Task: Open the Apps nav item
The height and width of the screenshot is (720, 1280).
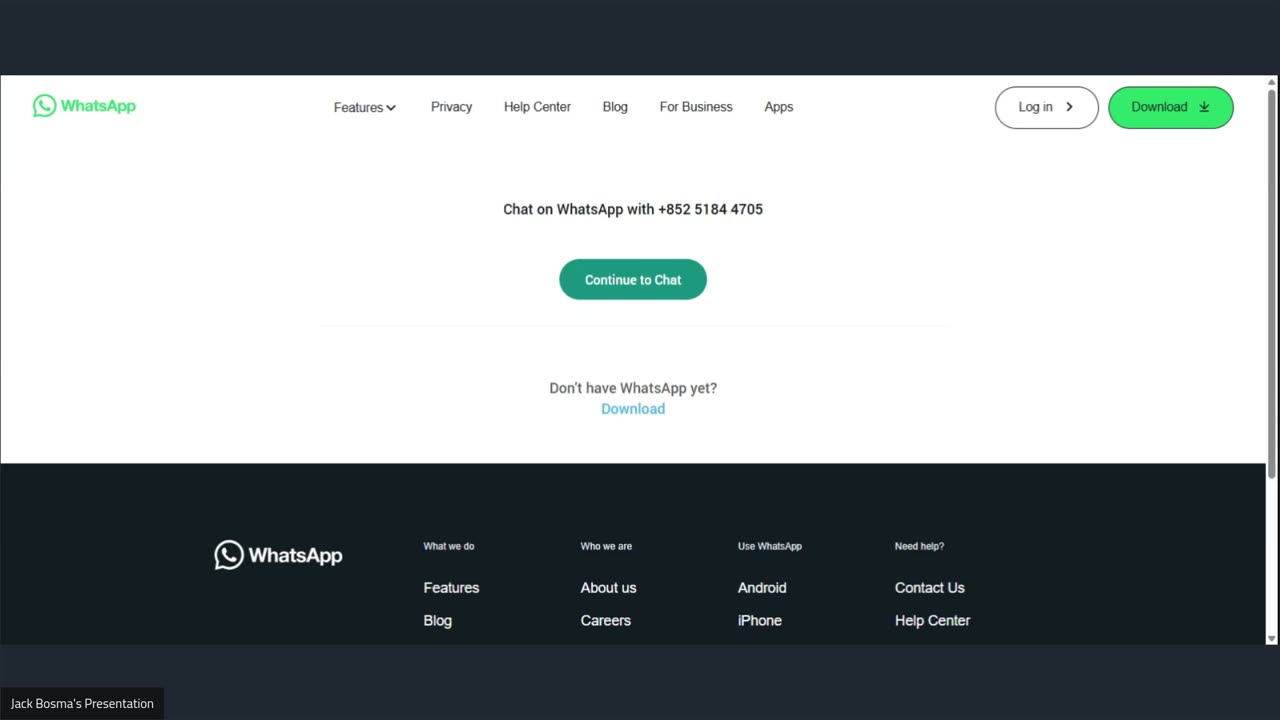Action: (x=779, y=107)
